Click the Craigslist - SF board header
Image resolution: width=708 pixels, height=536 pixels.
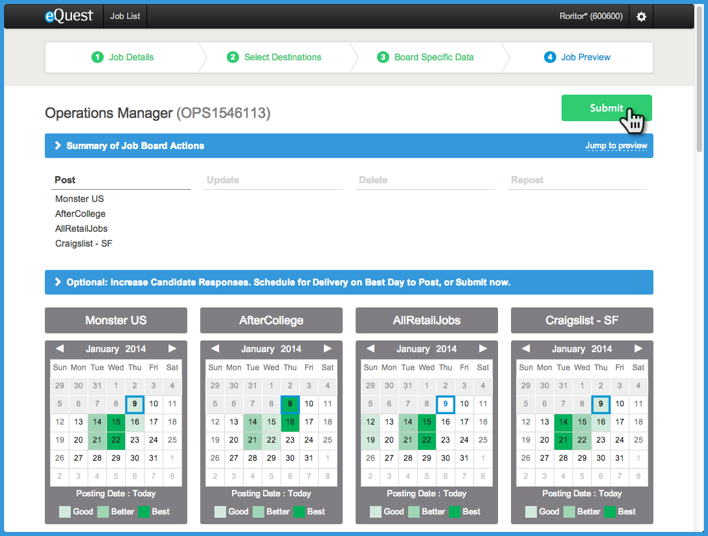[x=582, y=320]
